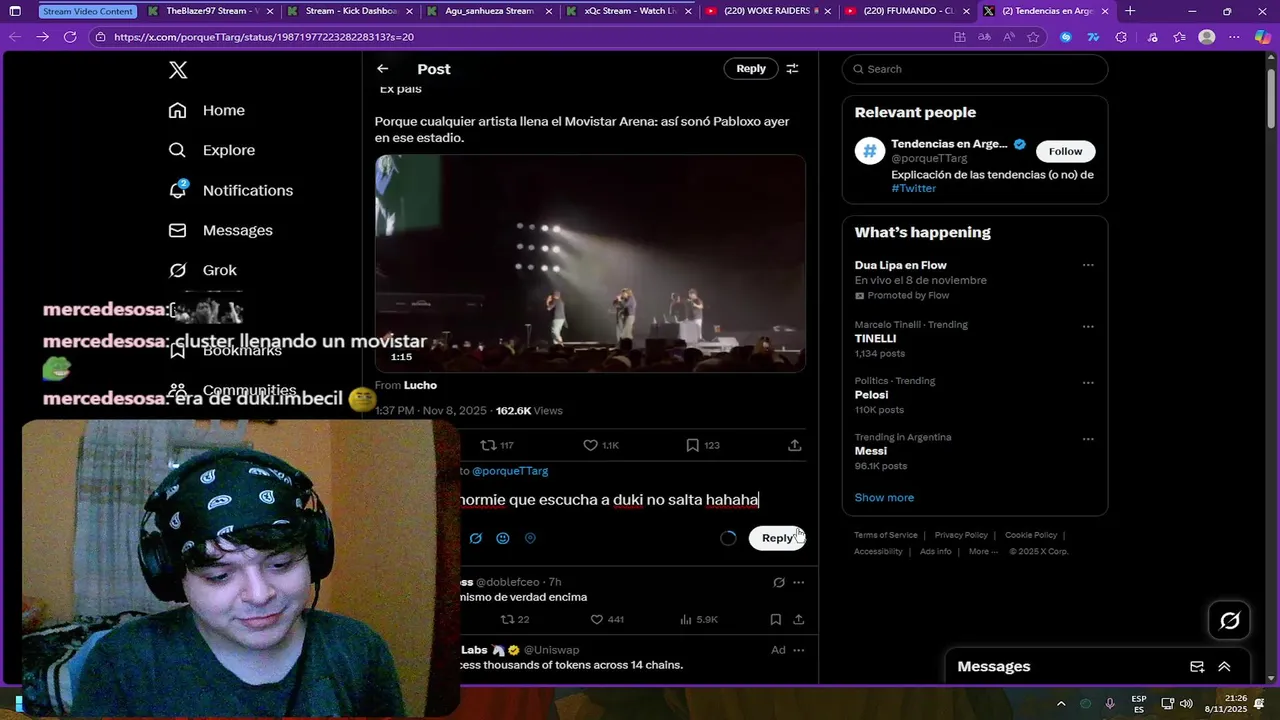
Task: Bookmark page with address bar star
Action: (x=1033, y=36)
